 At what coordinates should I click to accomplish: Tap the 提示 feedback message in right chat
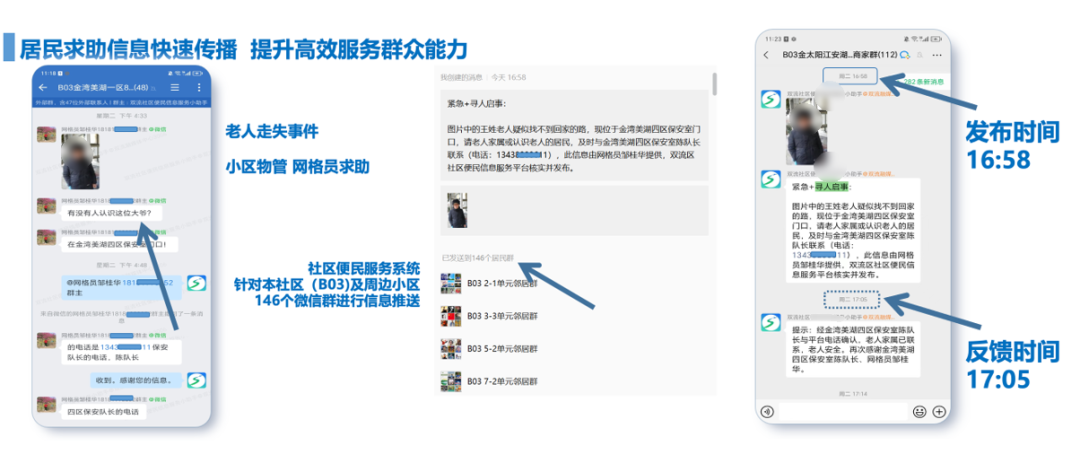(x=852, y=349)
